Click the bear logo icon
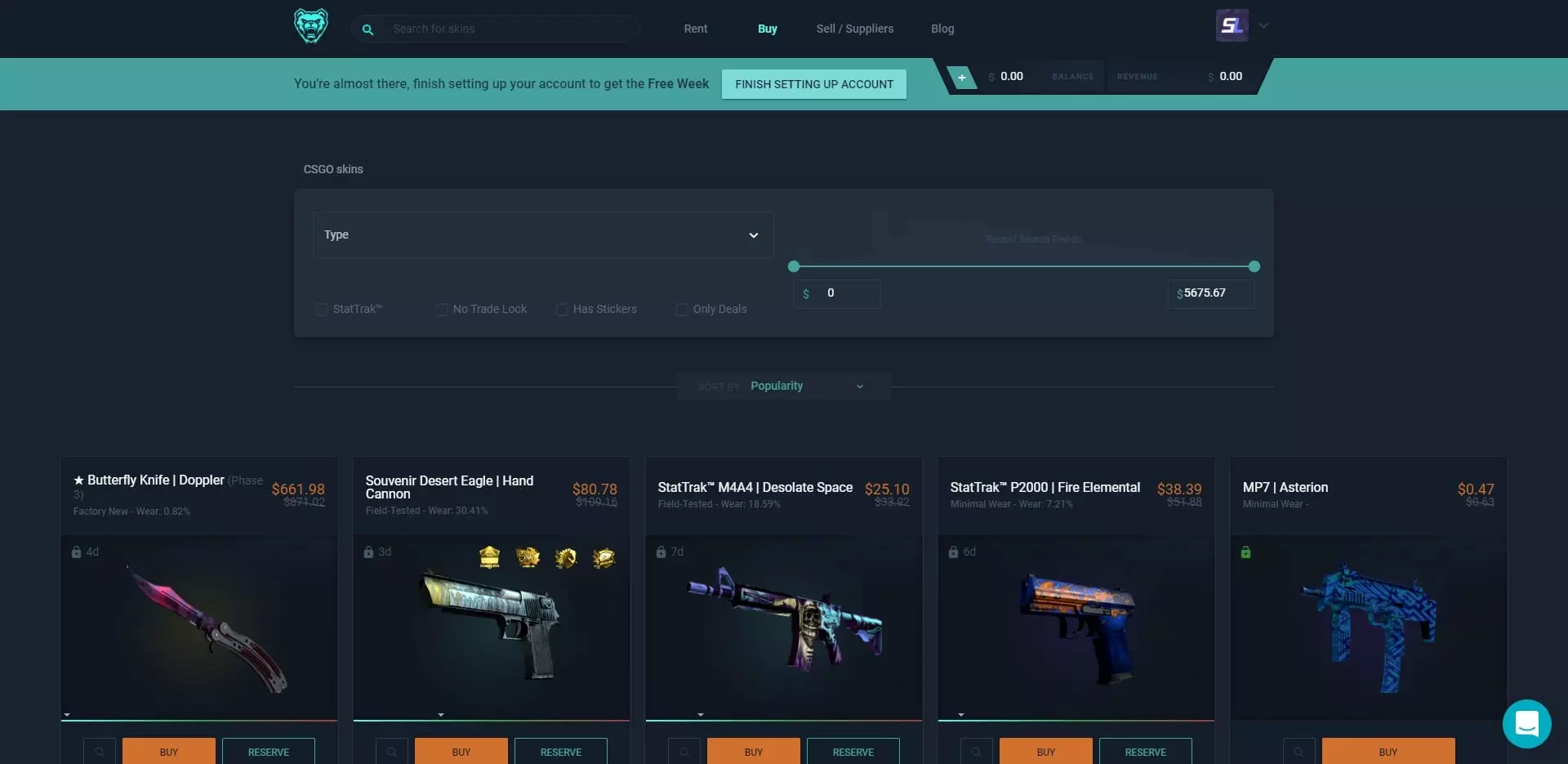This screenshot has height=764, width=1568. [310, 26]
